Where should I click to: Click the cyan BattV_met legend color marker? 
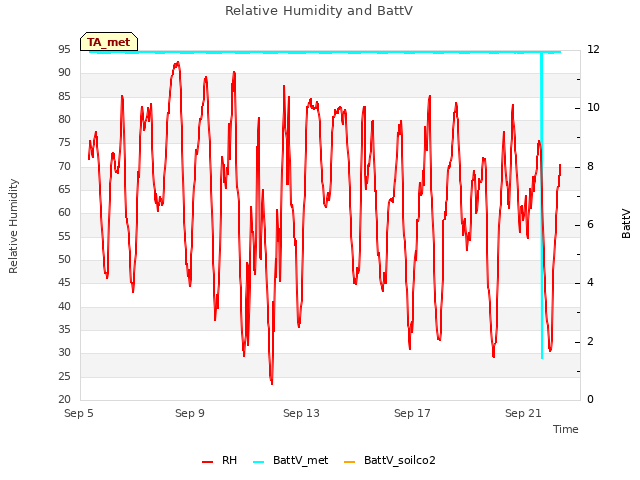[x=258, y=462]
